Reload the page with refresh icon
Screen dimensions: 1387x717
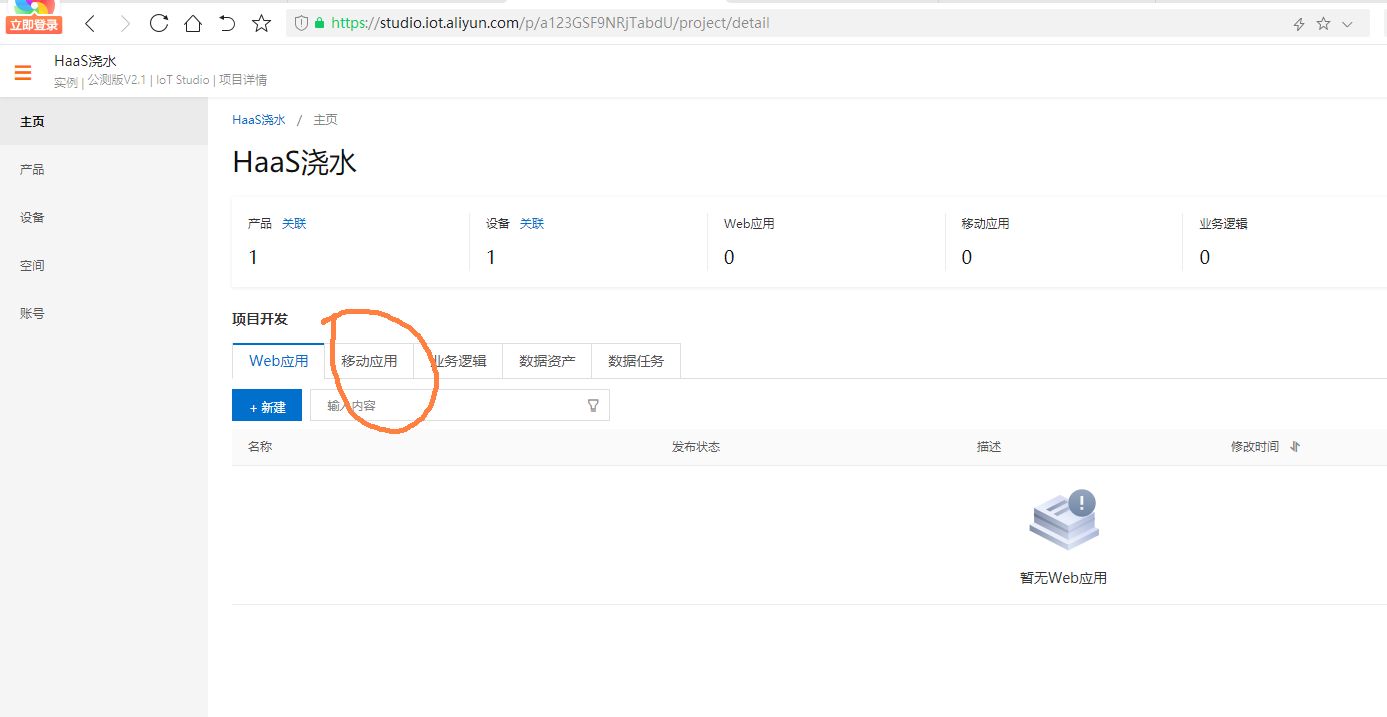pos(158,23)
